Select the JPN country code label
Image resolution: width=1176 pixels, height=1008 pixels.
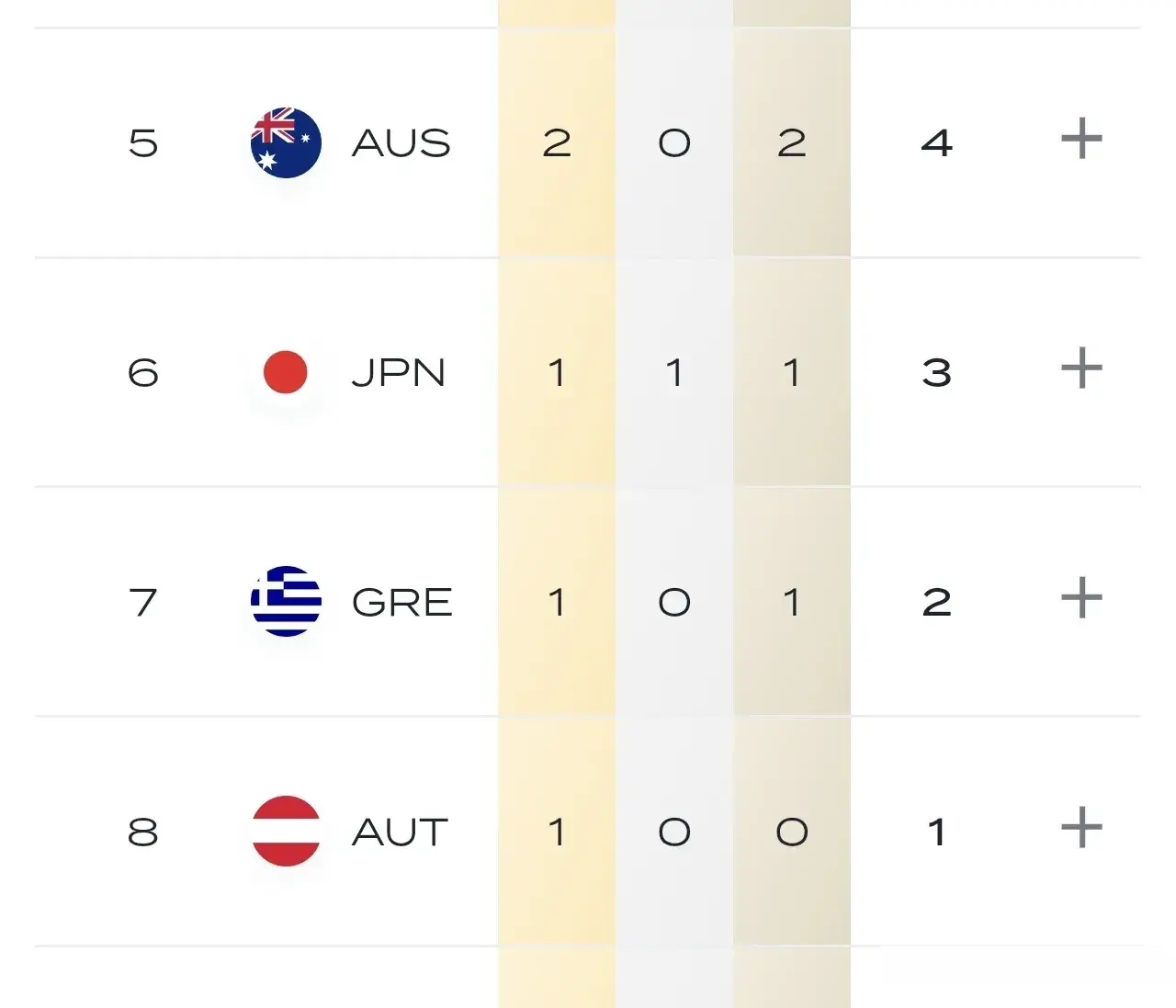(x=399, y=373)
